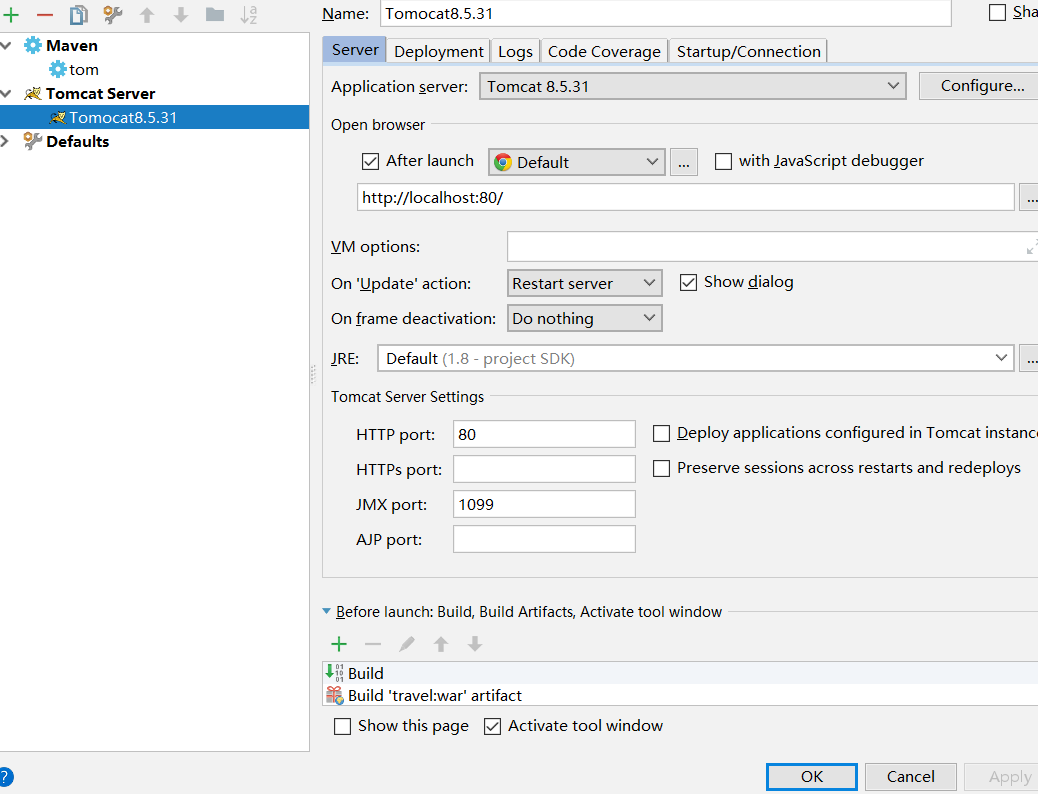Click the Chrome browser icon
The height and width of the screenshot is (794, 1038).
coord(503,162)
